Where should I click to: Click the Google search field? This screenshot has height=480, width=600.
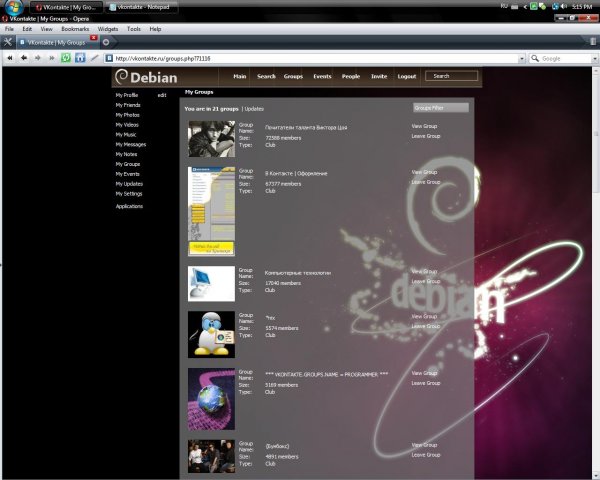click(566, 58)
